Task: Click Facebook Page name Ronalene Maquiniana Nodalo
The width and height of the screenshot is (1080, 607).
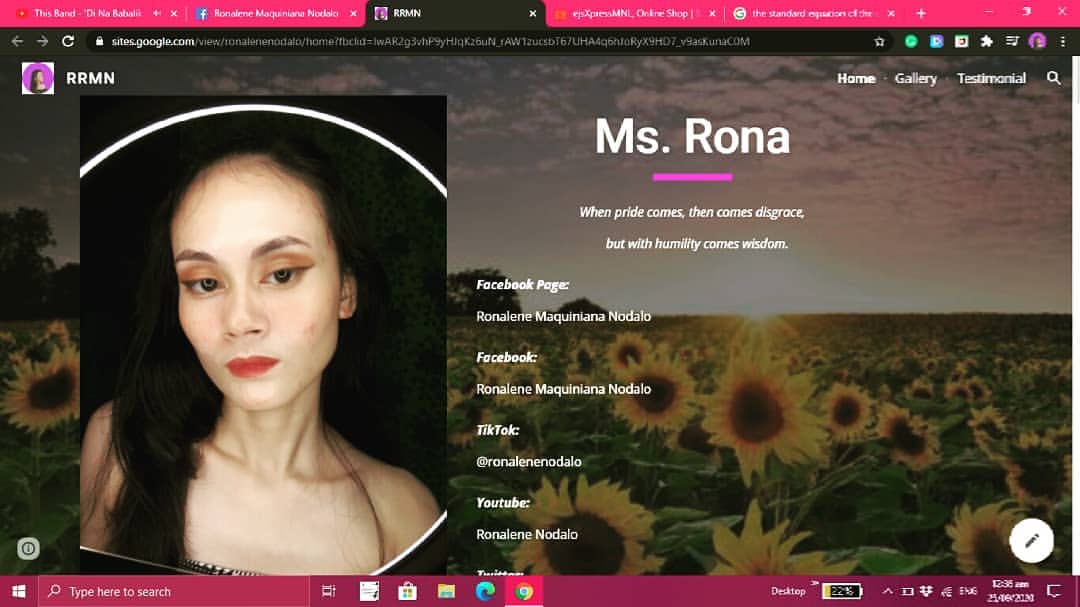Action: (x=563, y=316)
